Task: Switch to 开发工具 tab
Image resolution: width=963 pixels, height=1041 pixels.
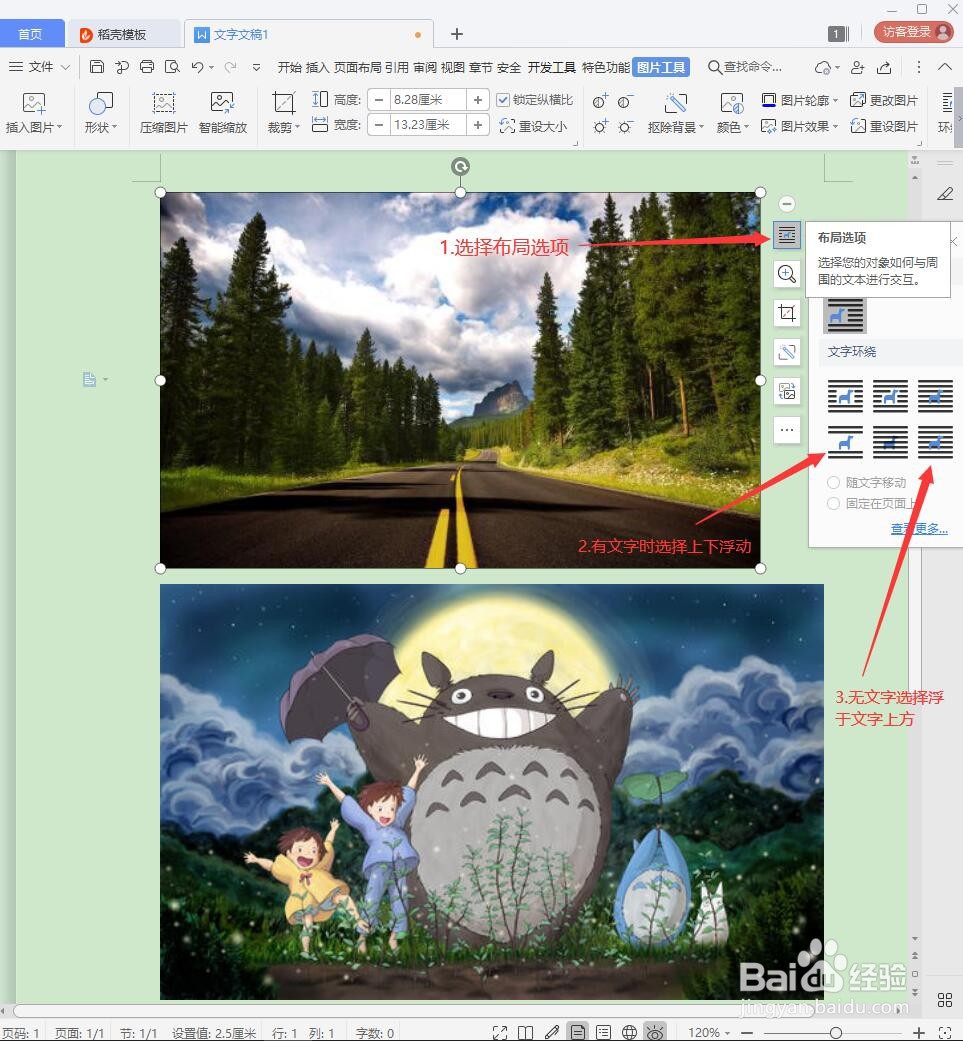Action: click(x=552, y=67)
